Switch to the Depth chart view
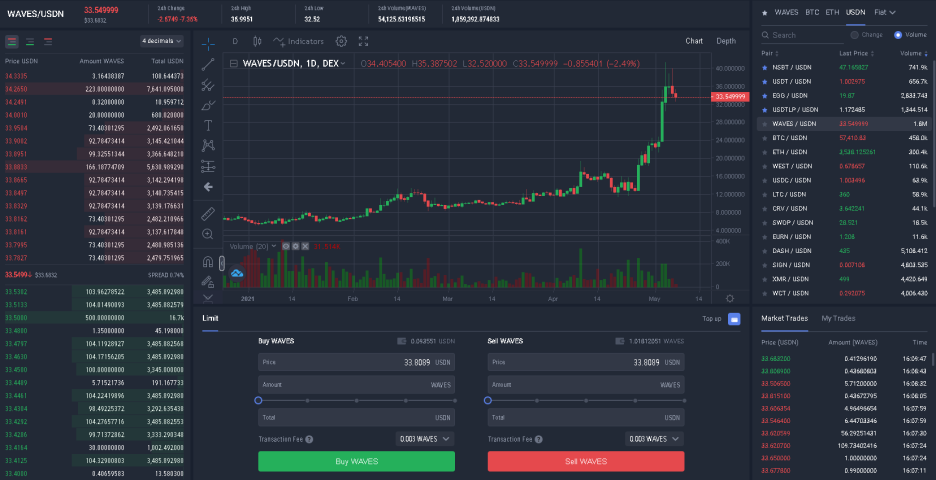 (726, 41)
